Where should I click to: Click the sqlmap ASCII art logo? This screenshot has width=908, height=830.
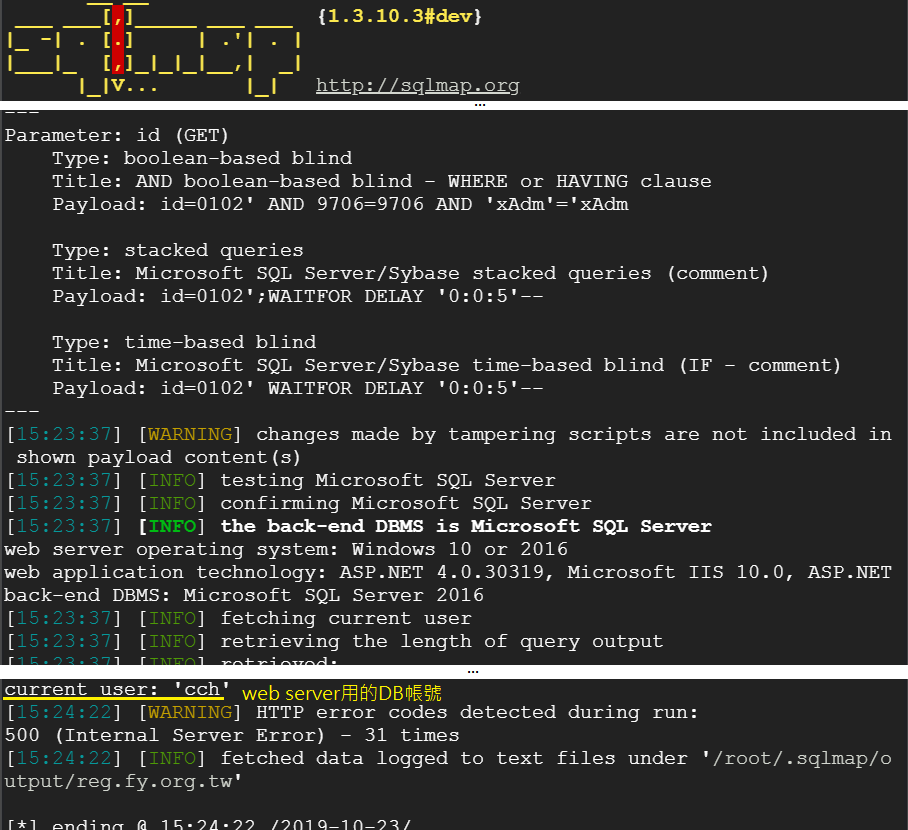coord(155,49)
